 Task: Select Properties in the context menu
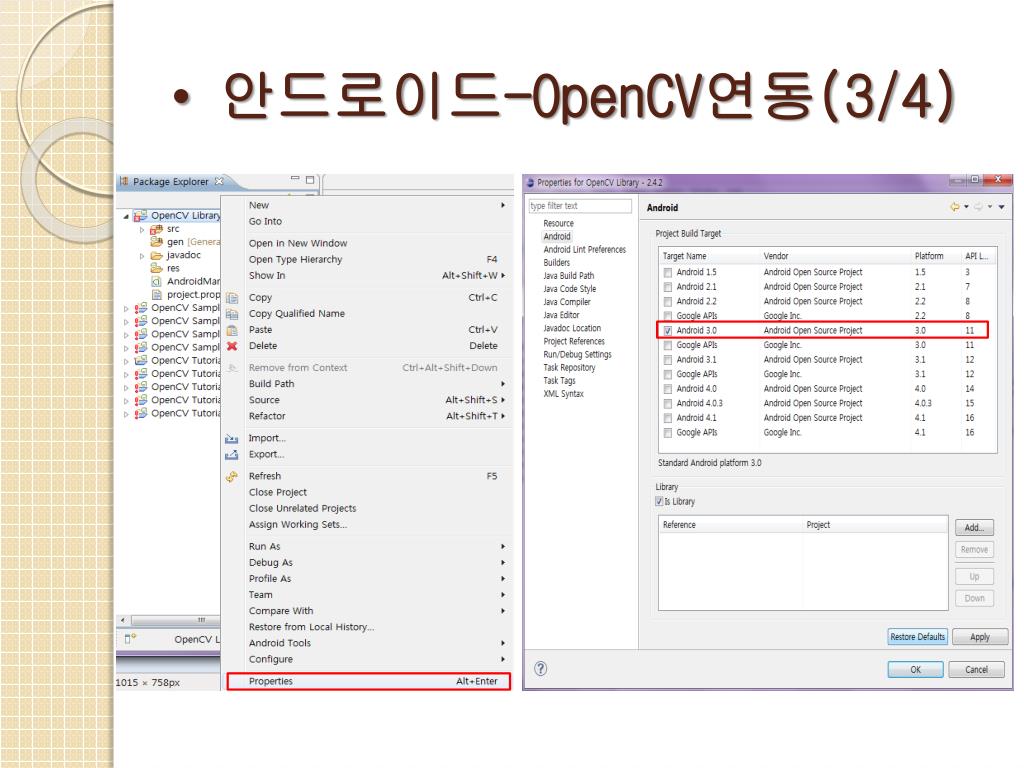pyautogui.click(x=368, y=681)
